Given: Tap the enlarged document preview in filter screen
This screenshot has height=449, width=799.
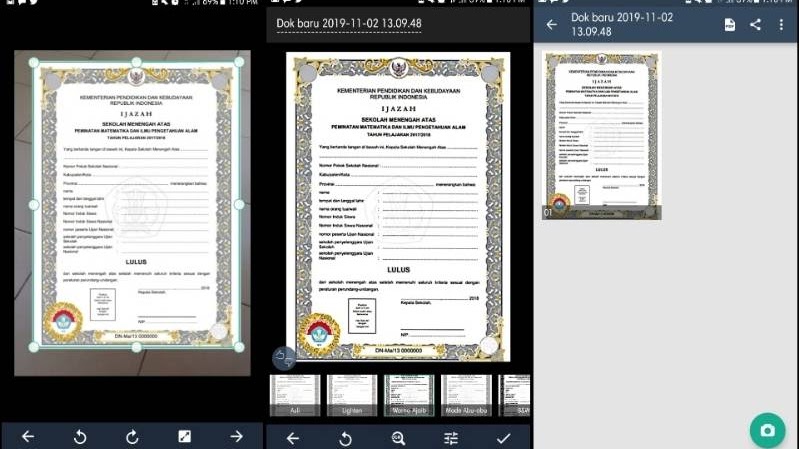Looking at the screenshot, I should point(398,206).
